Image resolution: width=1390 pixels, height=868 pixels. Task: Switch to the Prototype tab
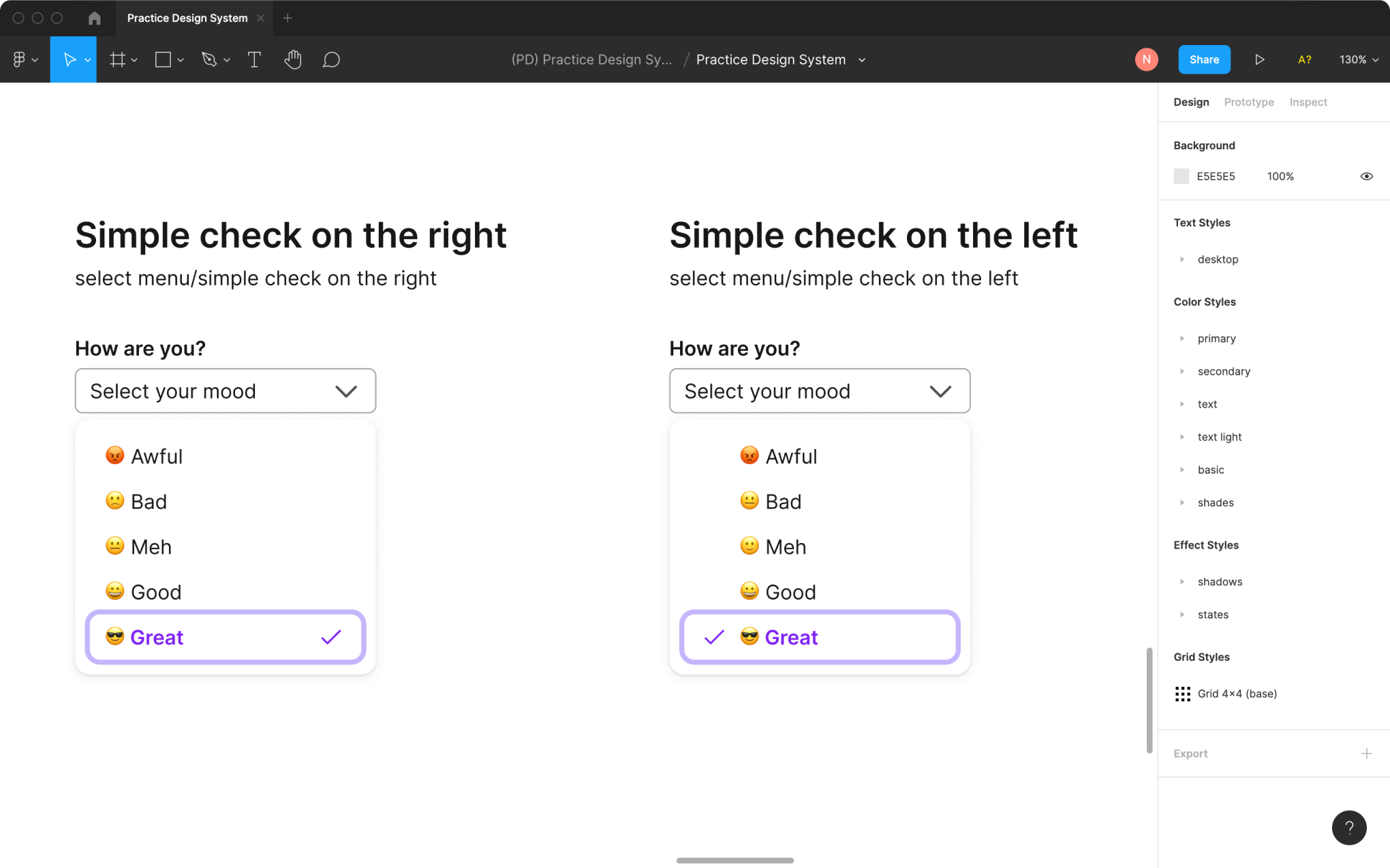[x=1249, y=102]
